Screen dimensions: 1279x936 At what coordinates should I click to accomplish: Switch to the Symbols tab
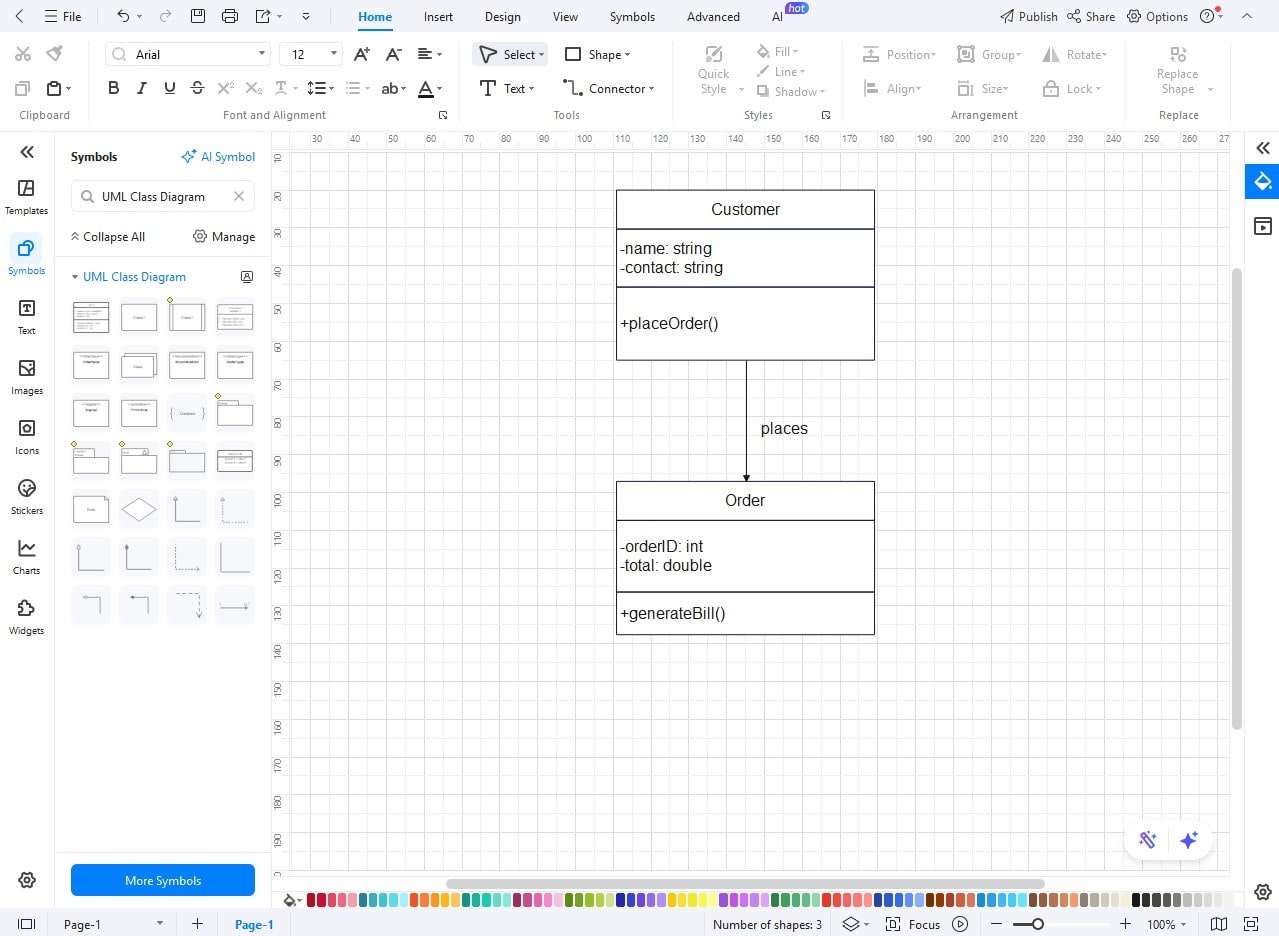632,16
